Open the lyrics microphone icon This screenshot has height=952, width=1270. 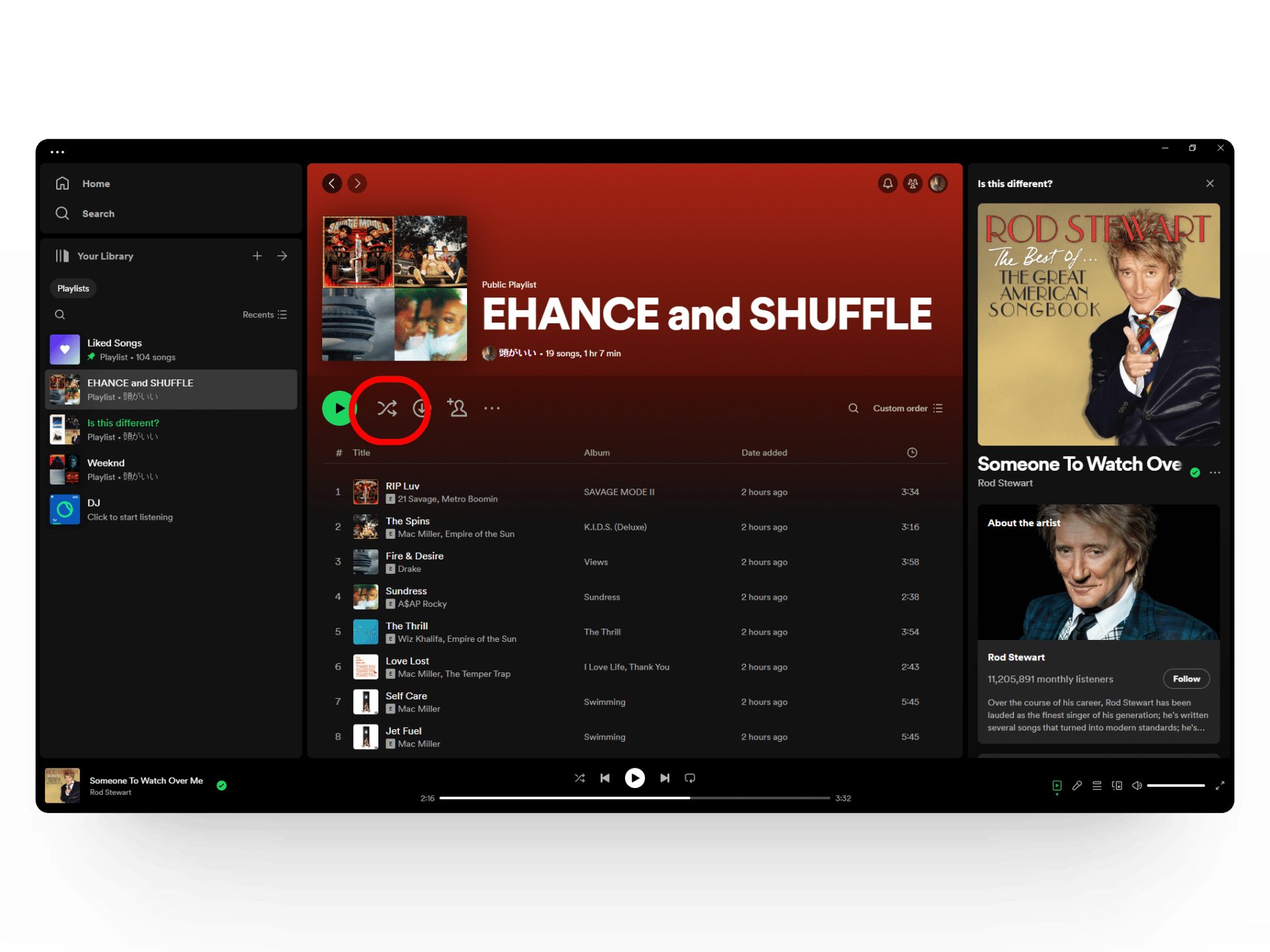tap(1077, 785)
